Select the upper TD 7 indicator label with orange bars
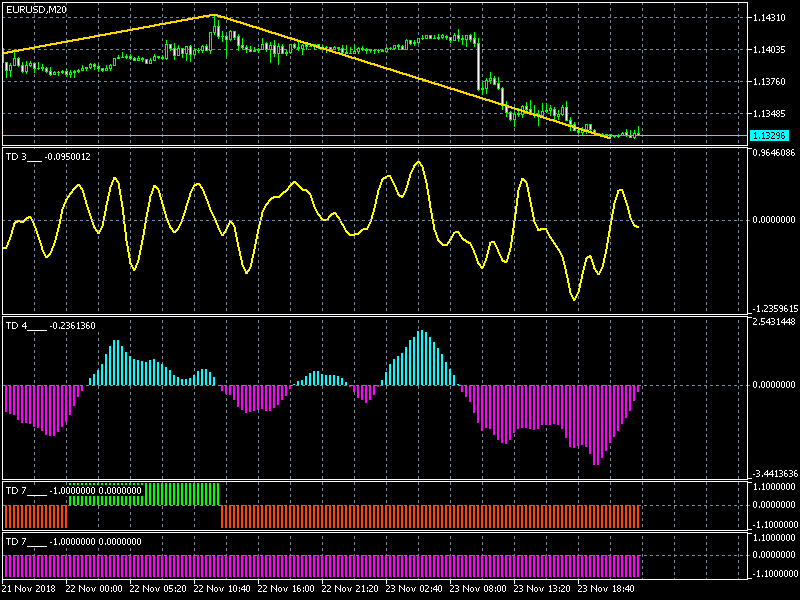Image resolution: width=800 pixels, height=600 pixels. (x=73, y=491)
